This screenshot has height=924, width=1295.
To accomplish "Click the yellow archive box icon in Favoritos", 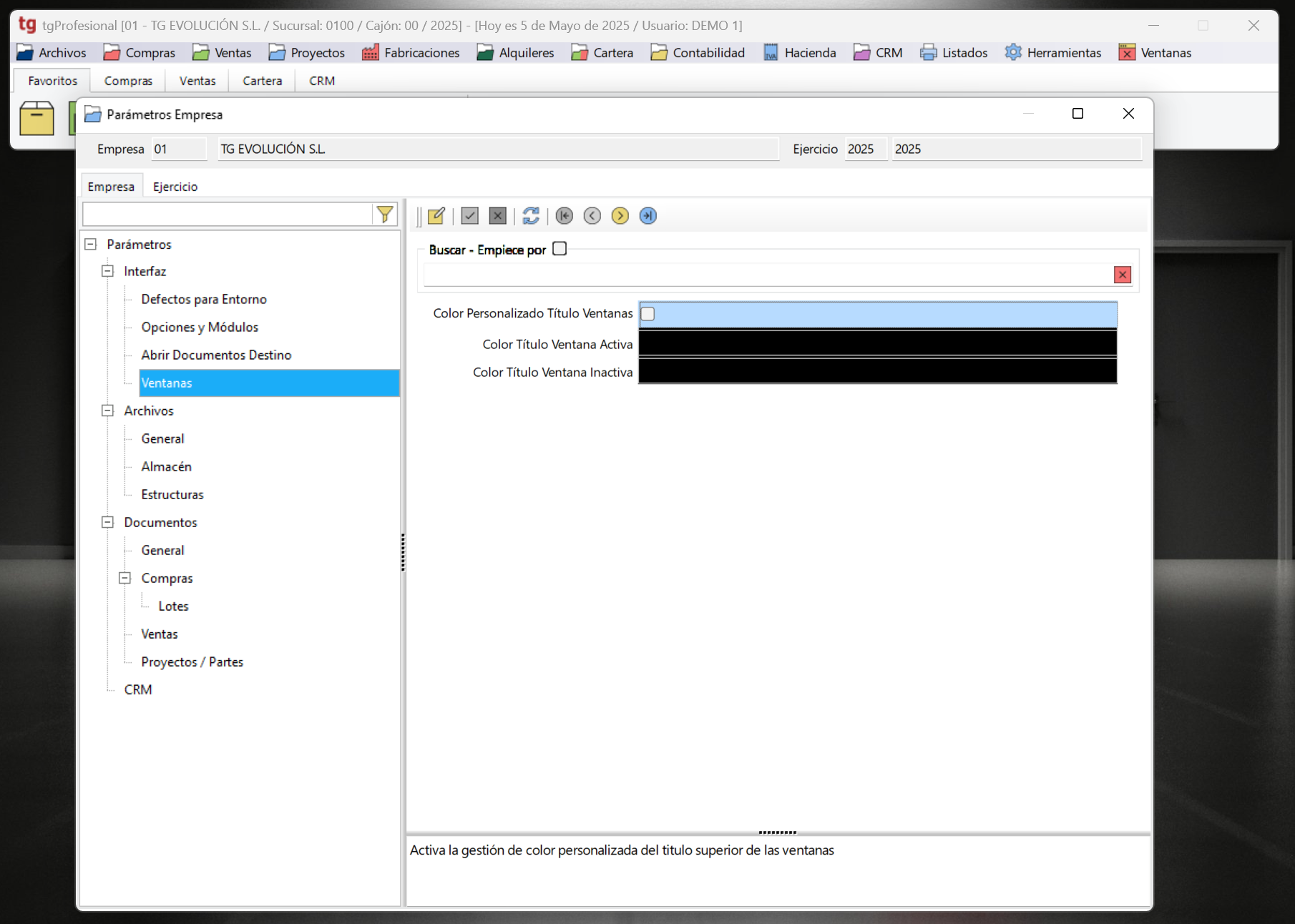I will [x=36, y=118].
